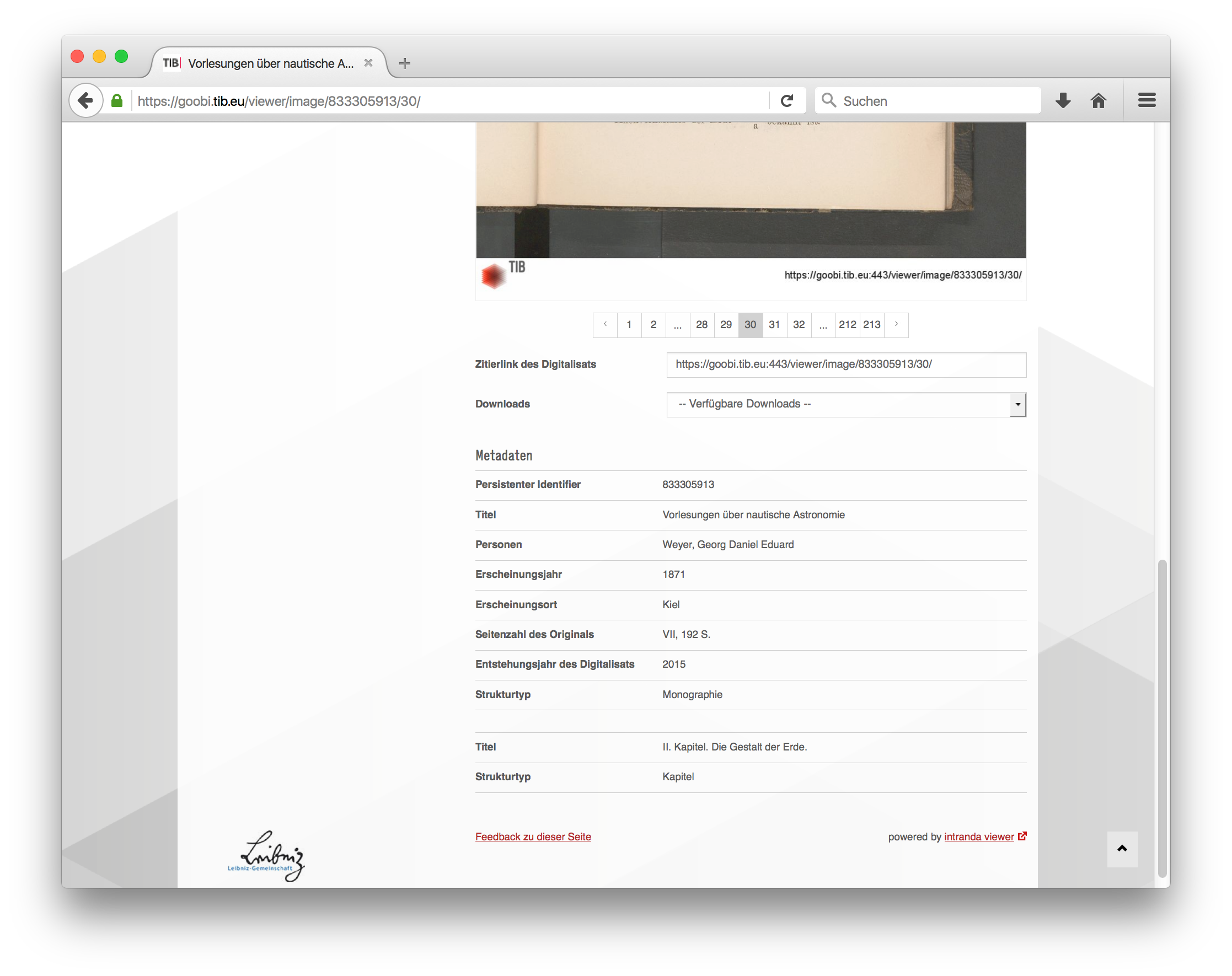Jump to page 29 in pagination
1232x976 pixels.
coord(726,325)
